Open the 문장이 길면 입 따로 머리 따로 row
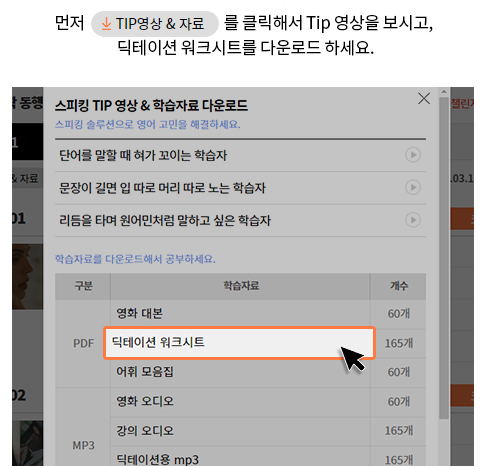 tap(240, 188)
